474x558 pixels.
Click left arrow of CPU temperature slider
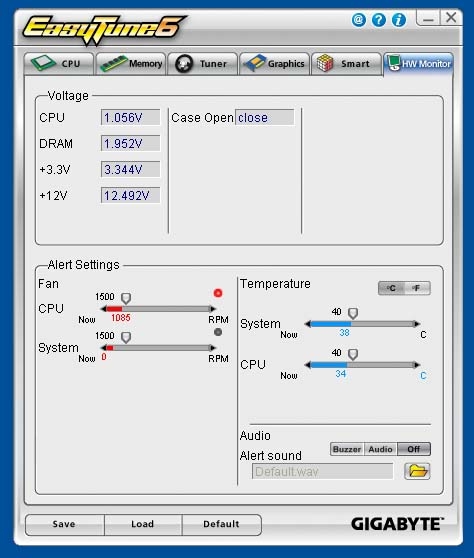point(308,365)
